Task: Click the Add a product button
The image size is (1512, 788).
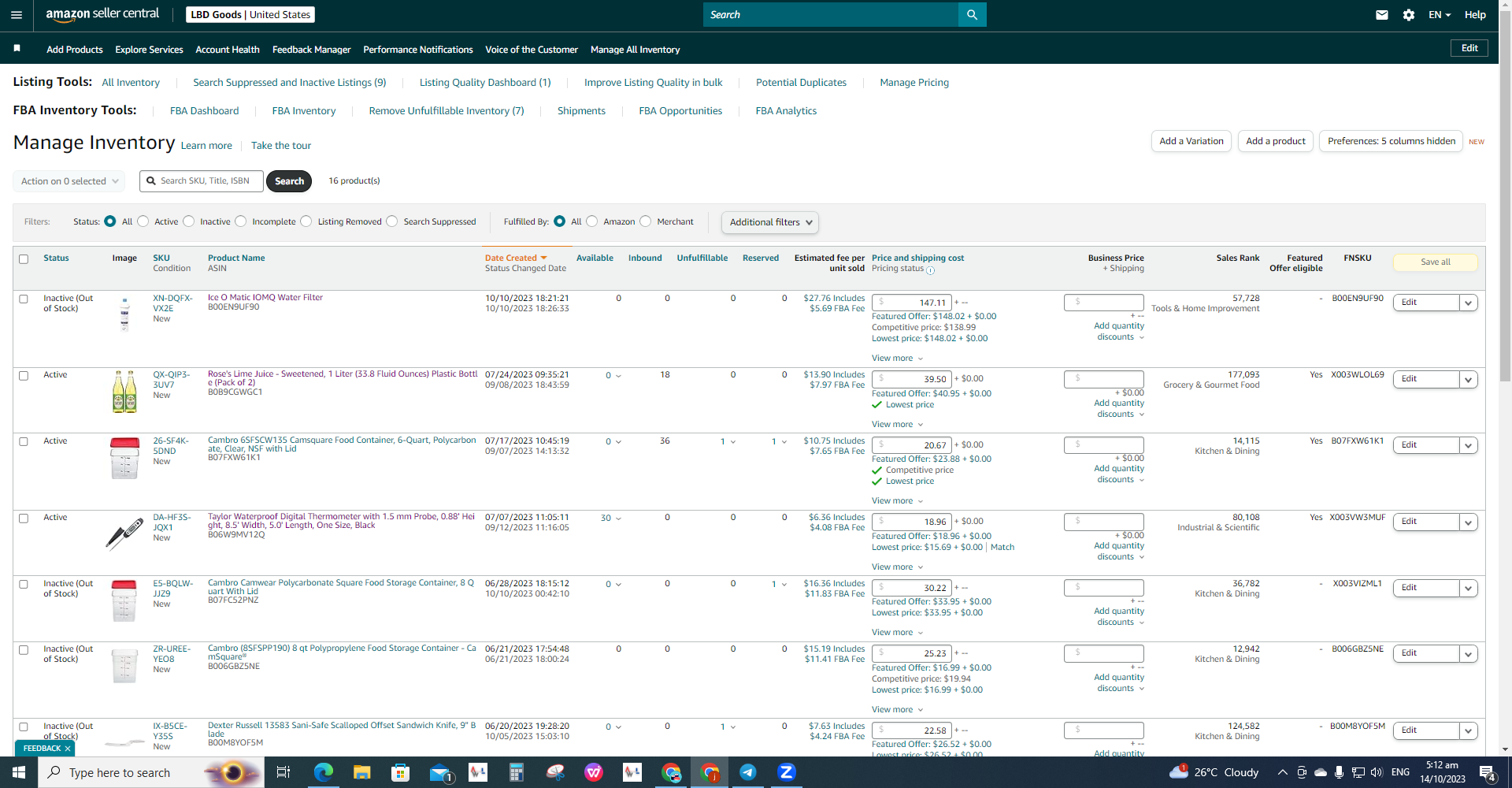Action: [1276, 141]
